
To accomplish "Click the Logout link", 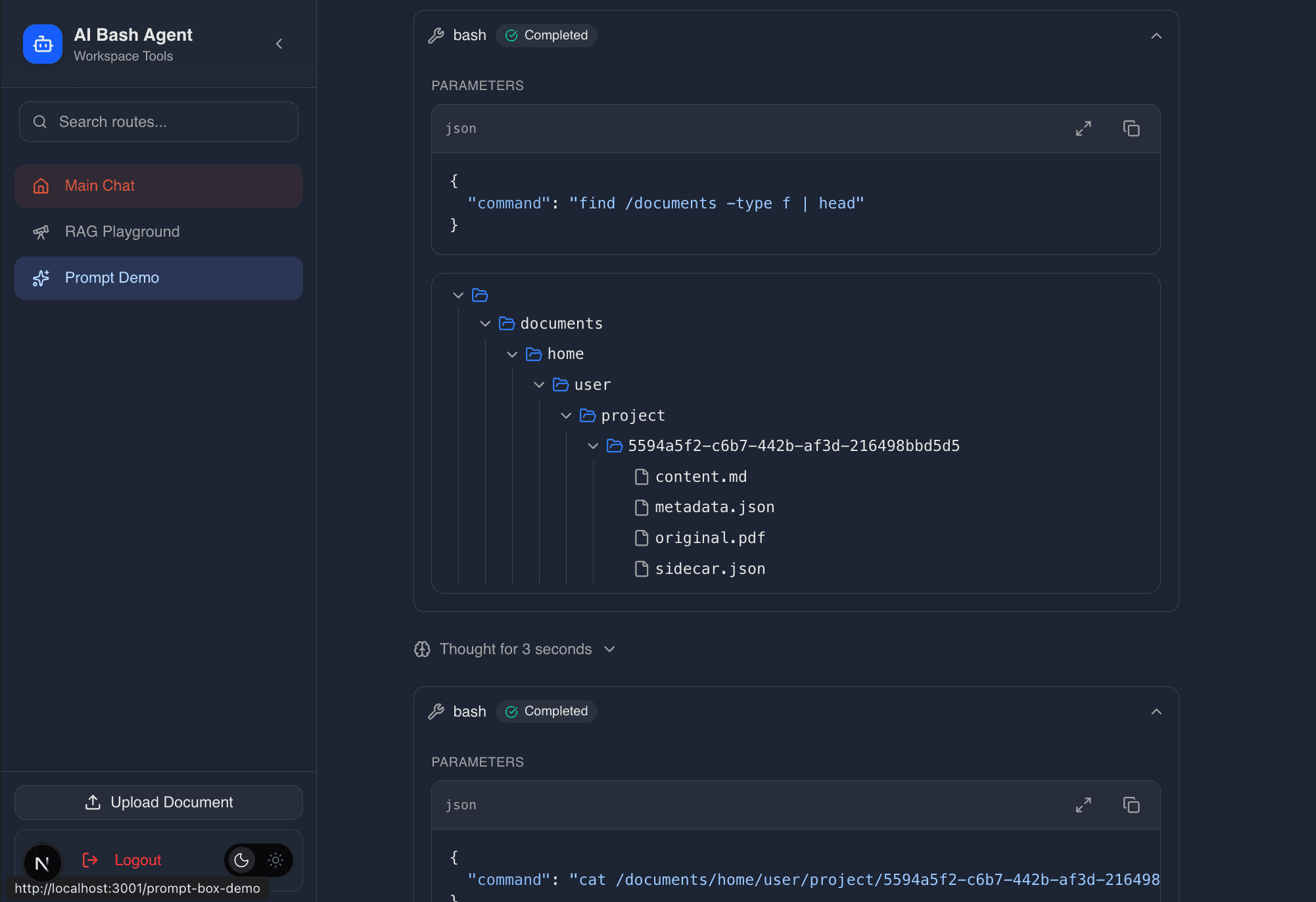I will click(x=137, y=860).
